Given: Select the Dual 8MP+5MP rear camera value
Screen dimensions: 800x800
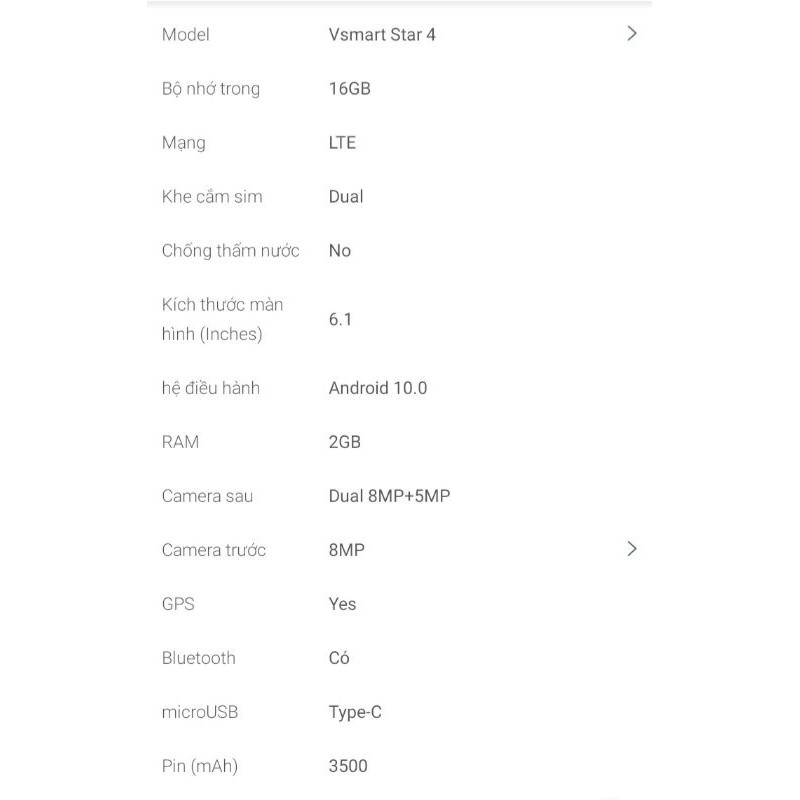Looking at the screenshot, I should pyautogui.click(x=389, y=496).
